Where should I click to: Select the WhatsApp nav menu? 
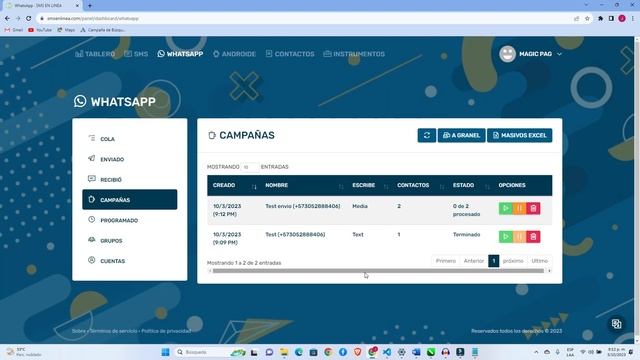coord(180,54)
